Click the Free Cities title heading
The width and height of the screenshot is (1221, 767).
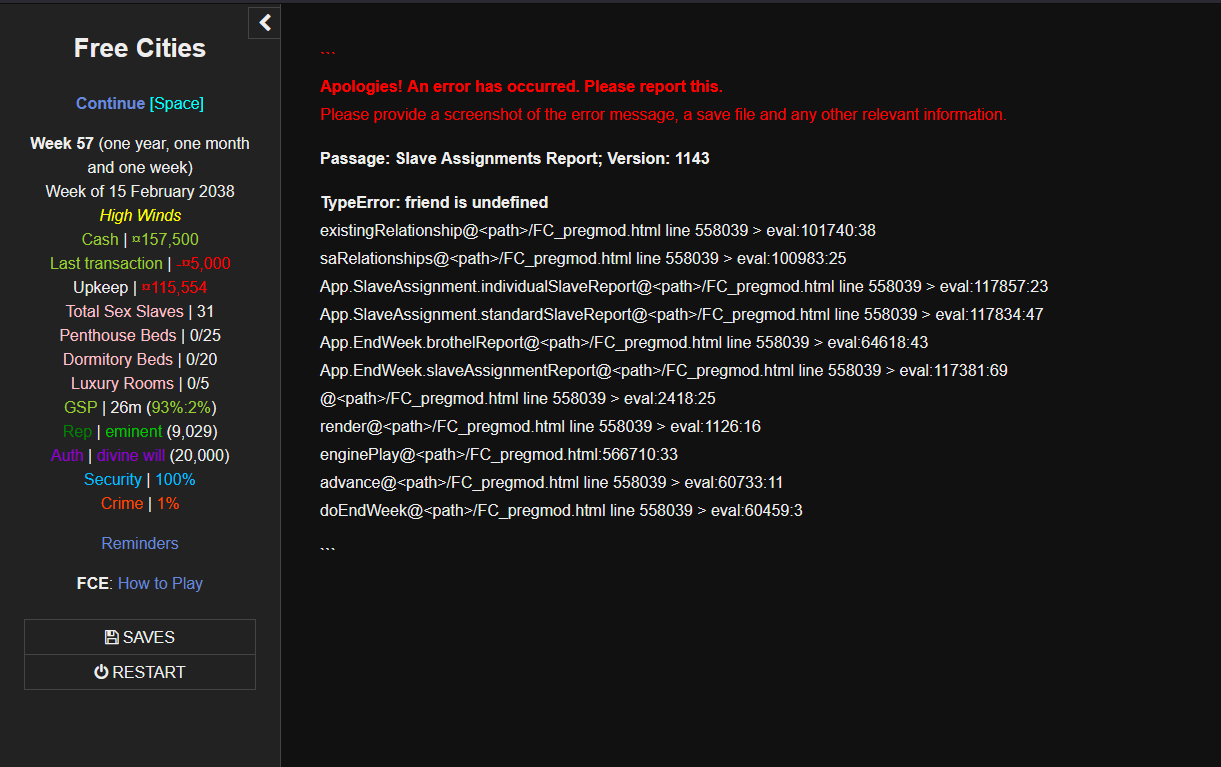pyautogui.click(x=140, y=48)
